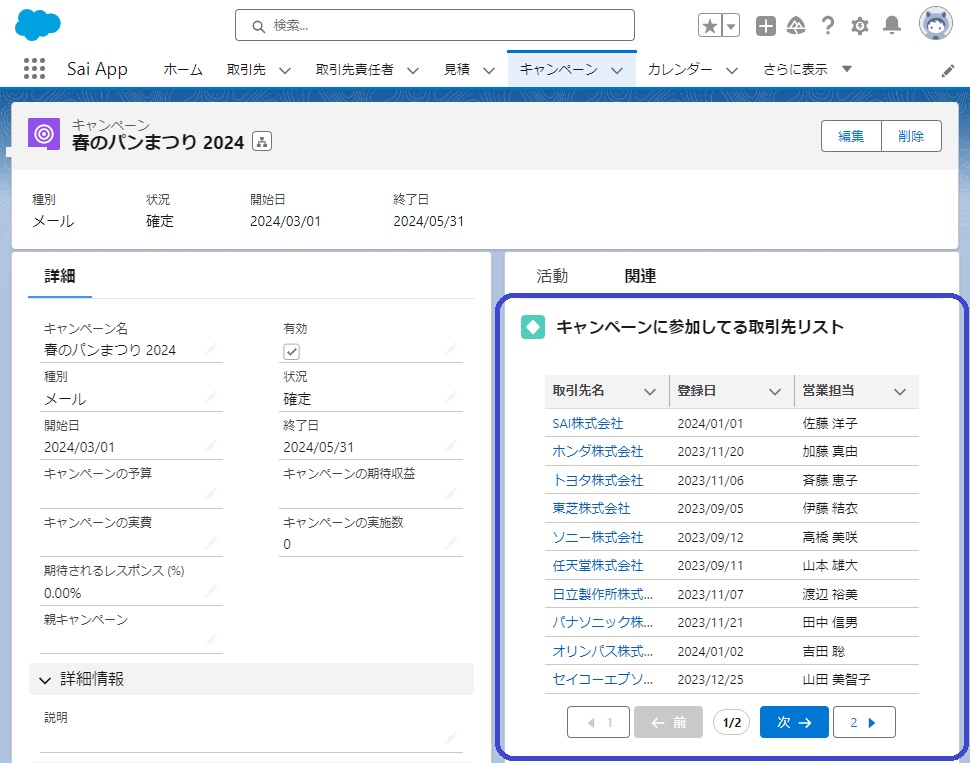Click the pencil to edit navigation
Screen dimensions: 970x763
(947, 71)
